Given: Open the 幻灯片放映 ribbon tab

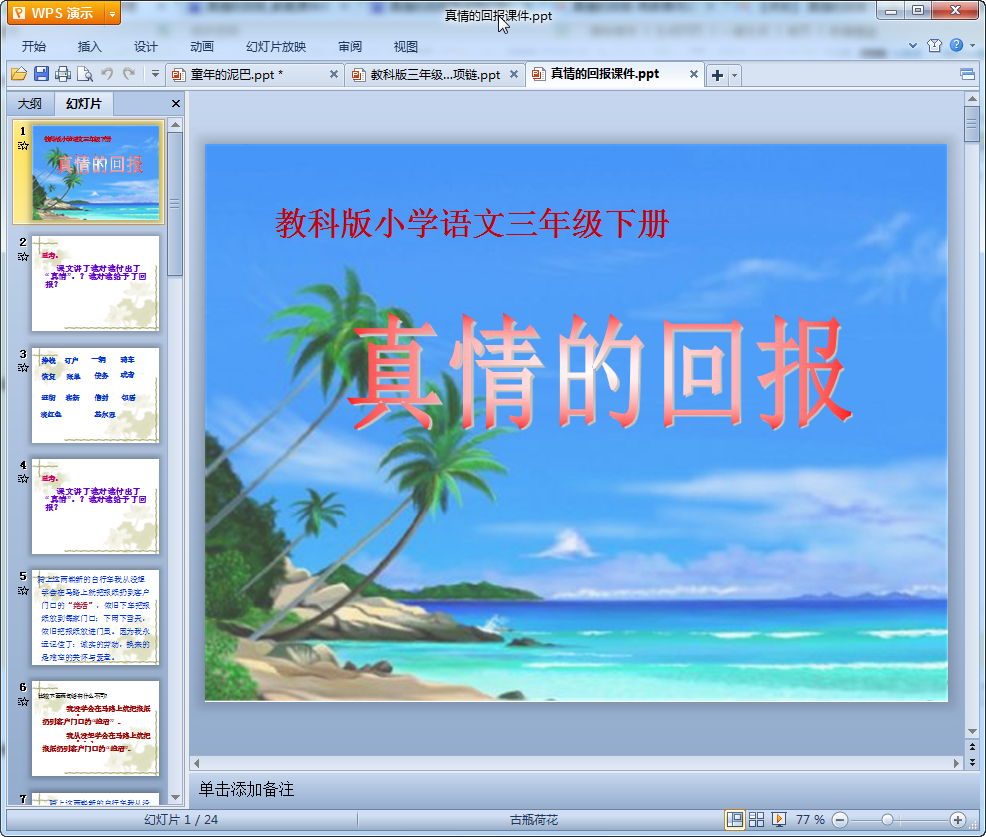Looking at the screenshot, I should (276, 47).
